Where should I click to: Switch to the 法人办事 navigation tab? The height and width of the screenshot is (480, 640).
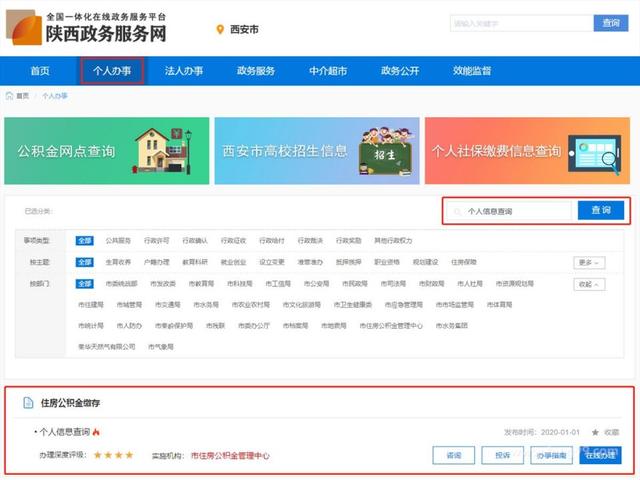(184, 71)
